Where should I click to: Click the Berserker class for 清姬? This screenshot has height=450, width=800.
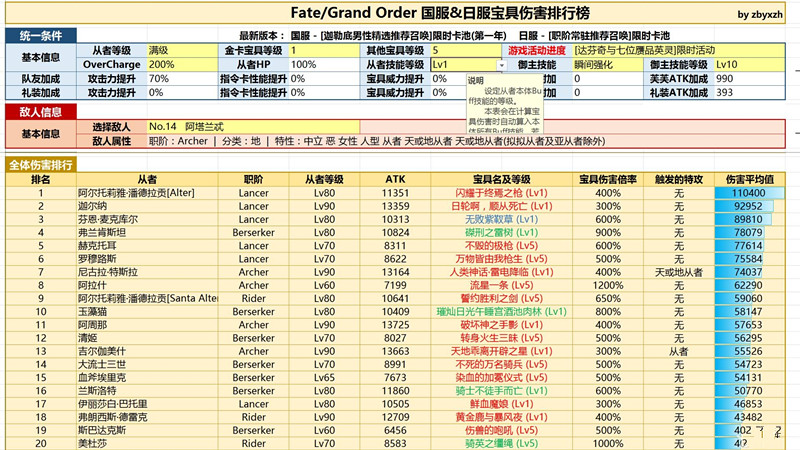[254, 338]
